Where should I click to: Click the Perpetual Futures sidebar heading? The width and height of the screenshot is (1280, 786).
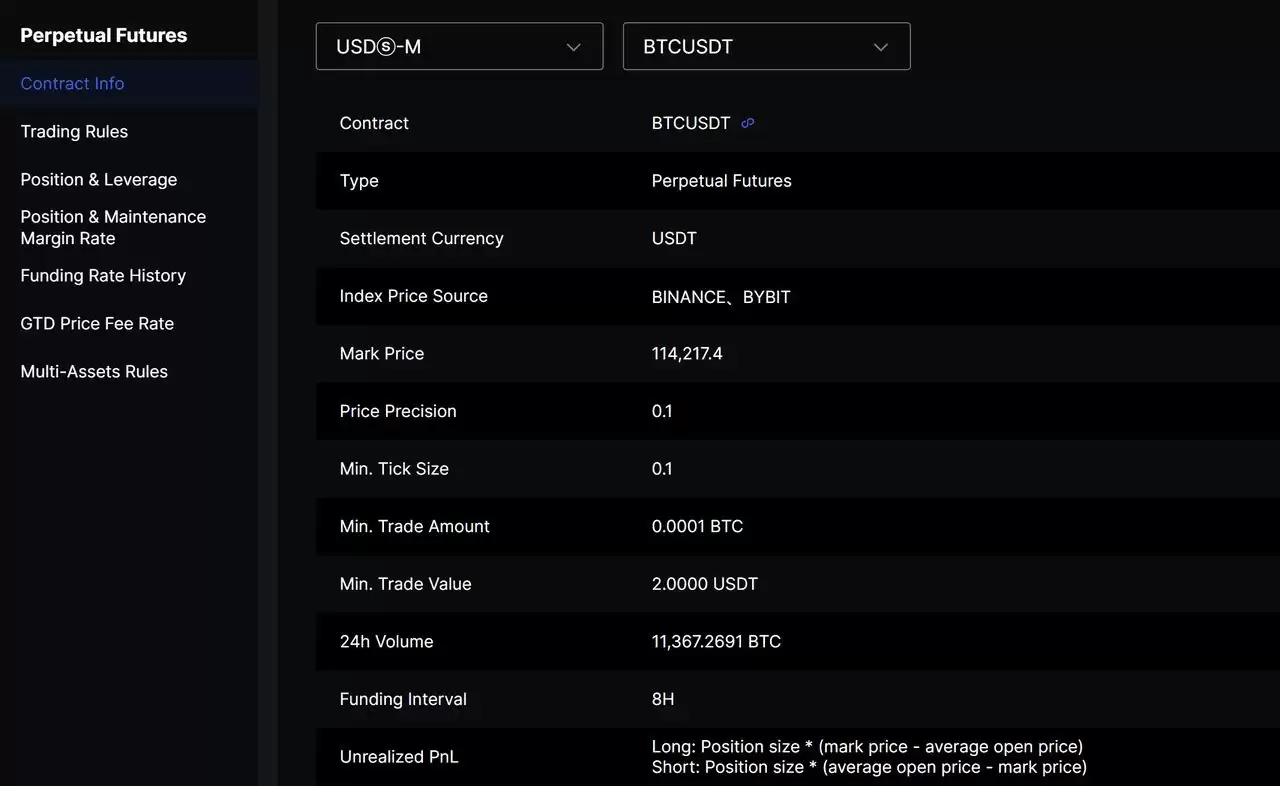(x=104, y=36)
